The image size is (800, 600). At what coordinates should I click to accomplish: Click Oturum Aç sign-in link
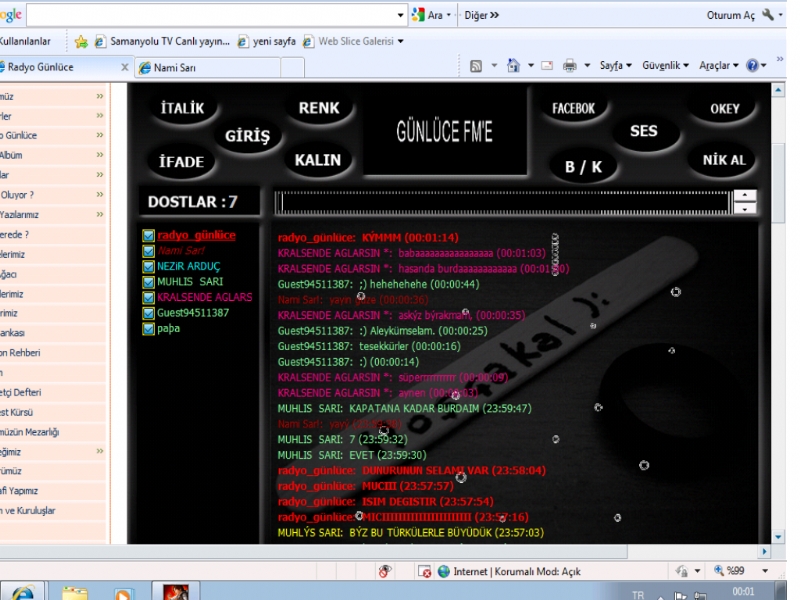coord(730,15)
